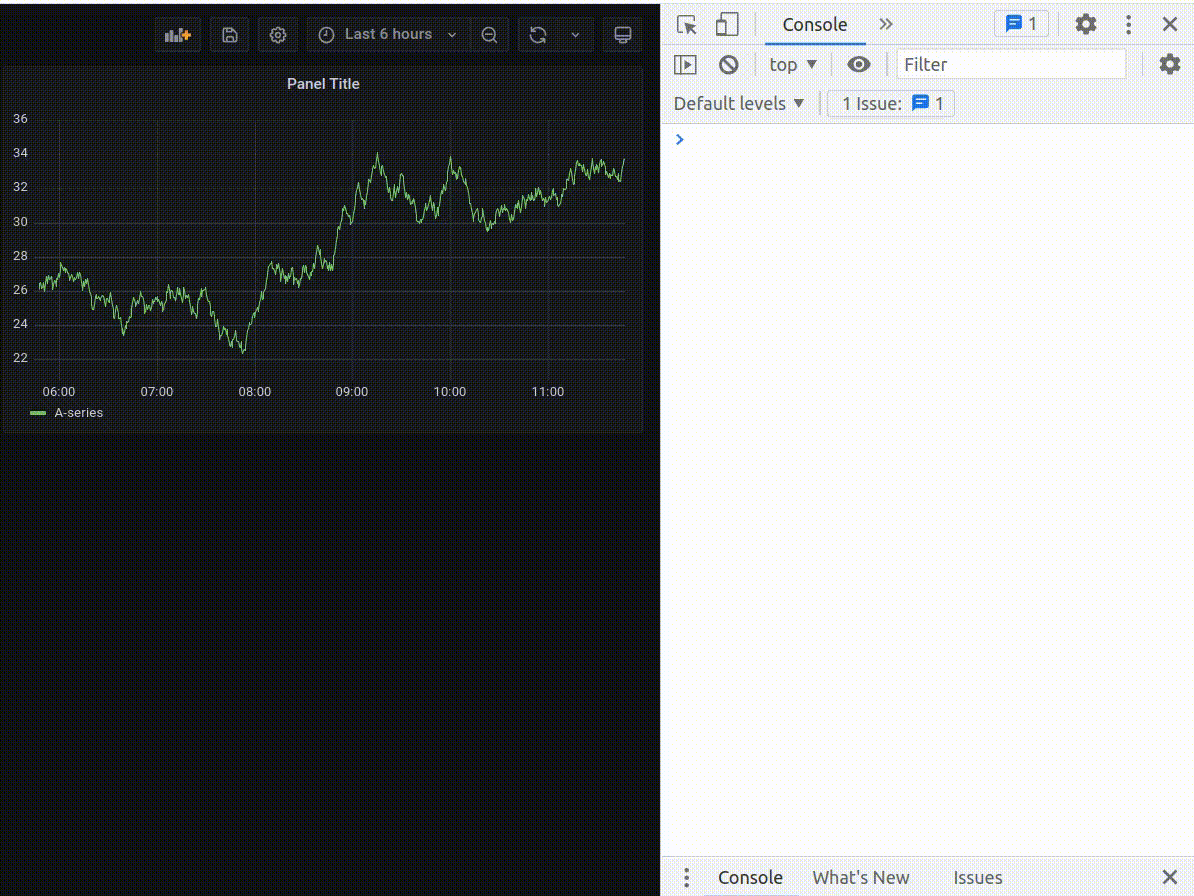
Task: Close the DevTools panel
Action: (x=1170, y=24)
